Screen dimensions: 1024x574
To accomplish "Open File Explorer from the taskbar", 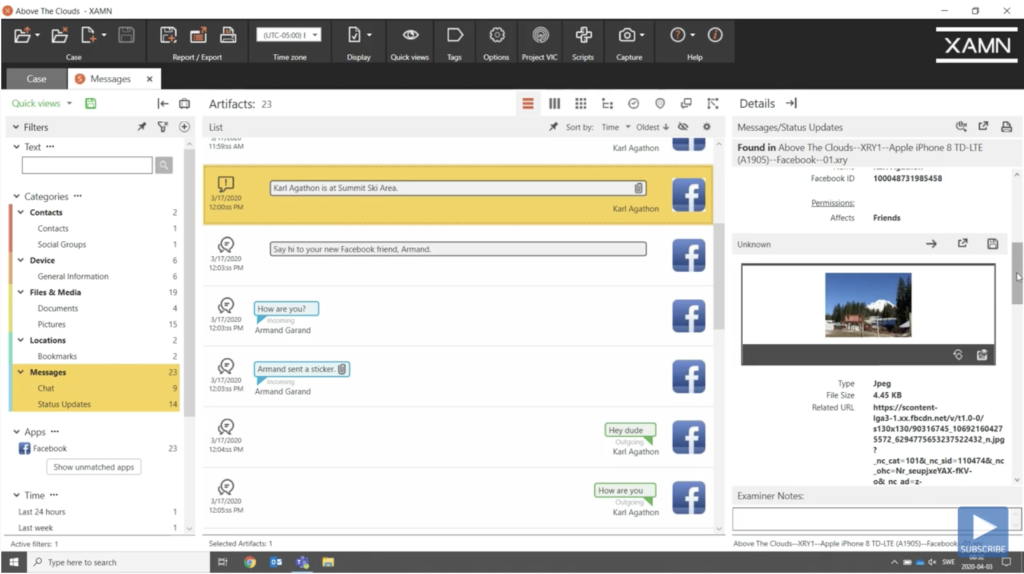I will 328,562.
